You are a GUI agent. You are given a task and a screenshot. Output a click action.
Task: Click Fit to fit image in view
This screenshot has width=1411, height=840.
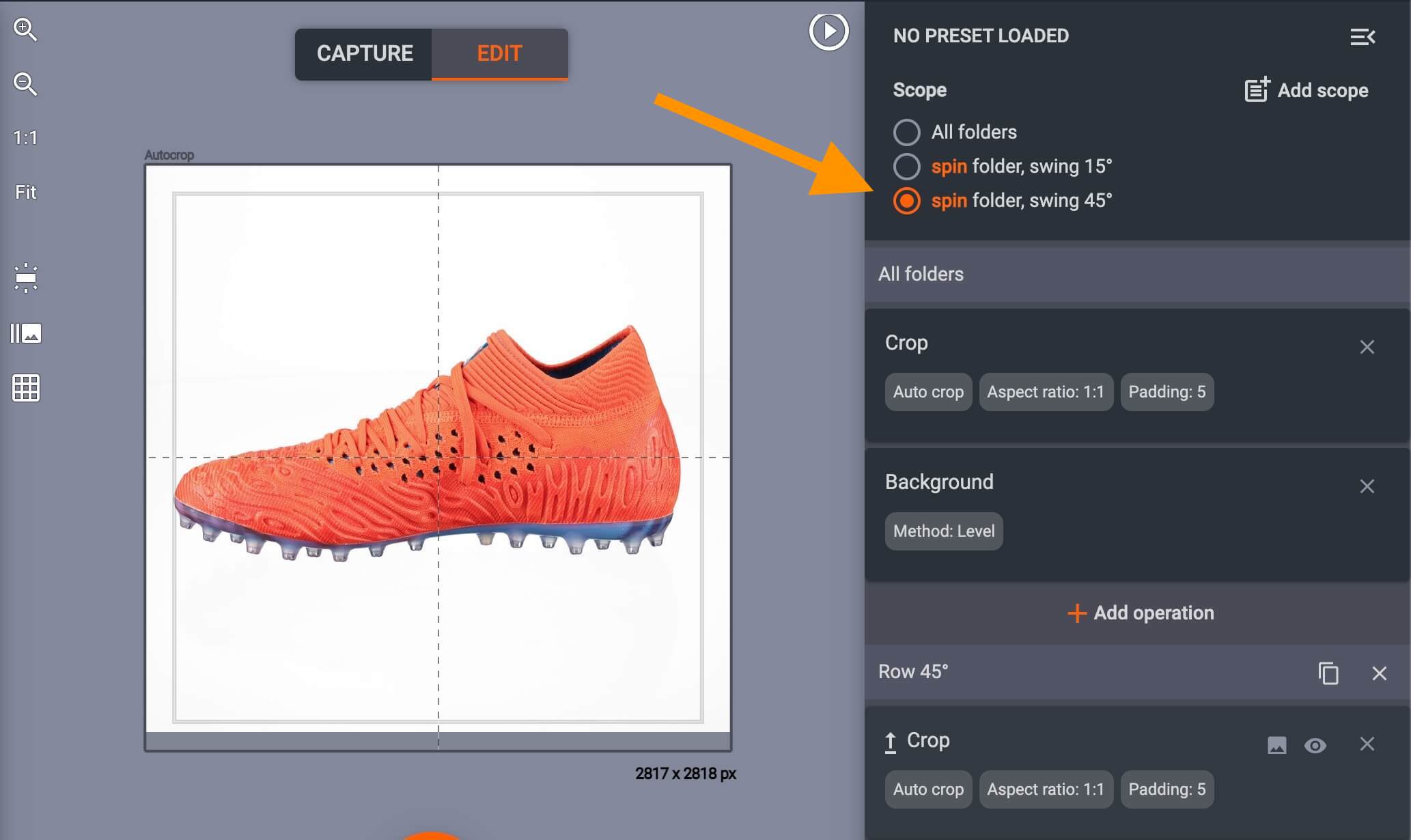click(x=25, y=192)
